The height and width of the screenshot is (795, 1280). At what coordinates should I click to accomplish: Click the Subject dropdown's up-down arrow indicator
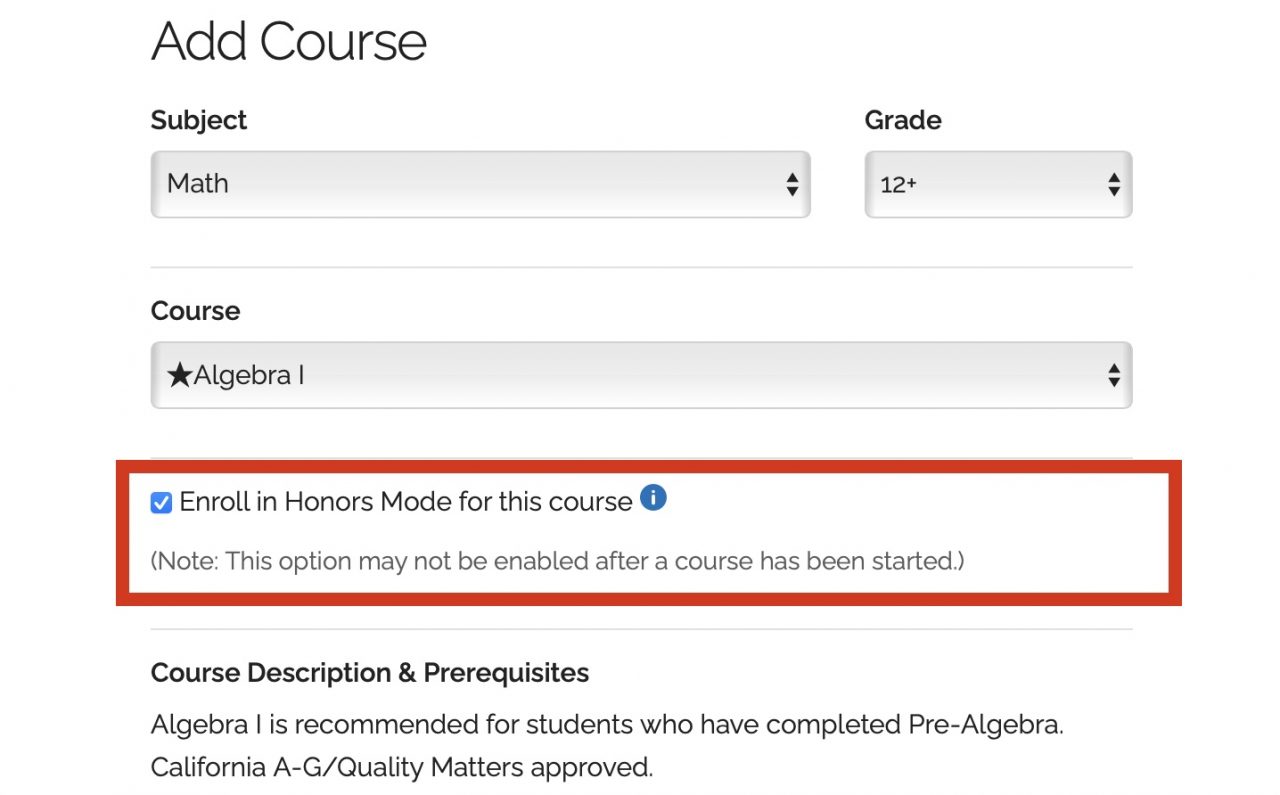pos(791,184)
